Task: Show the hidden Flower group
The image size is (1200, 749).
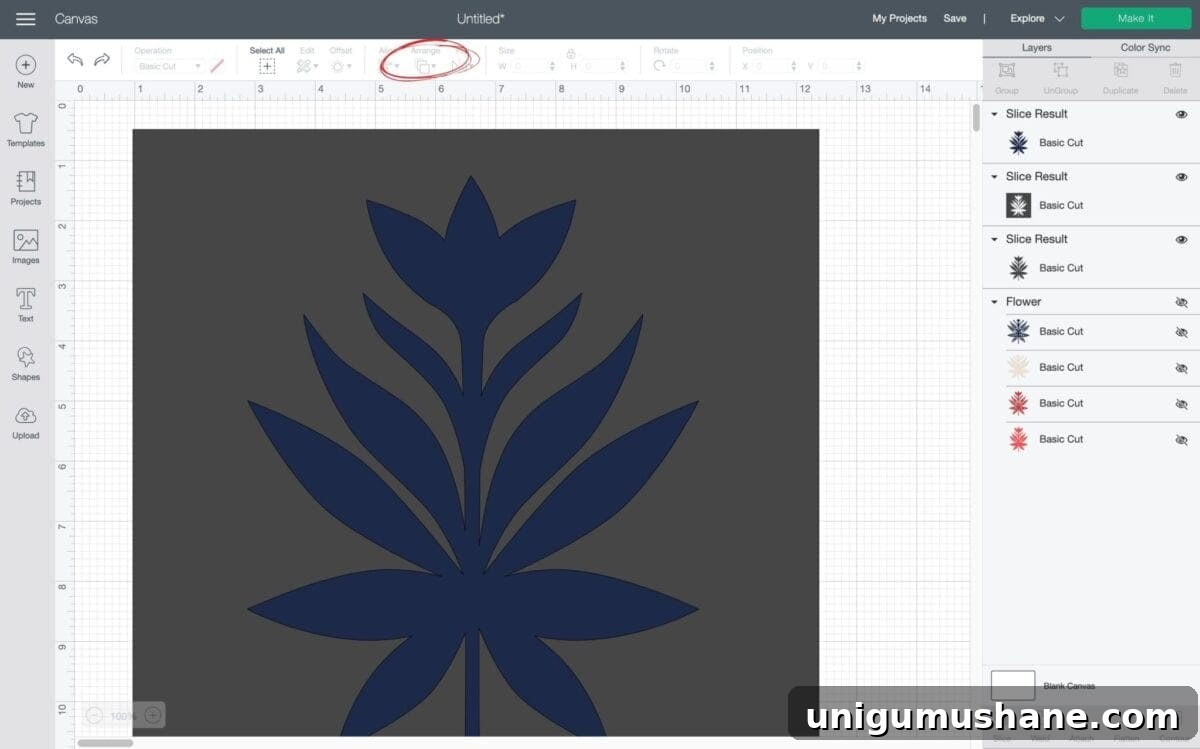Action: click(x=1181, y=302)
